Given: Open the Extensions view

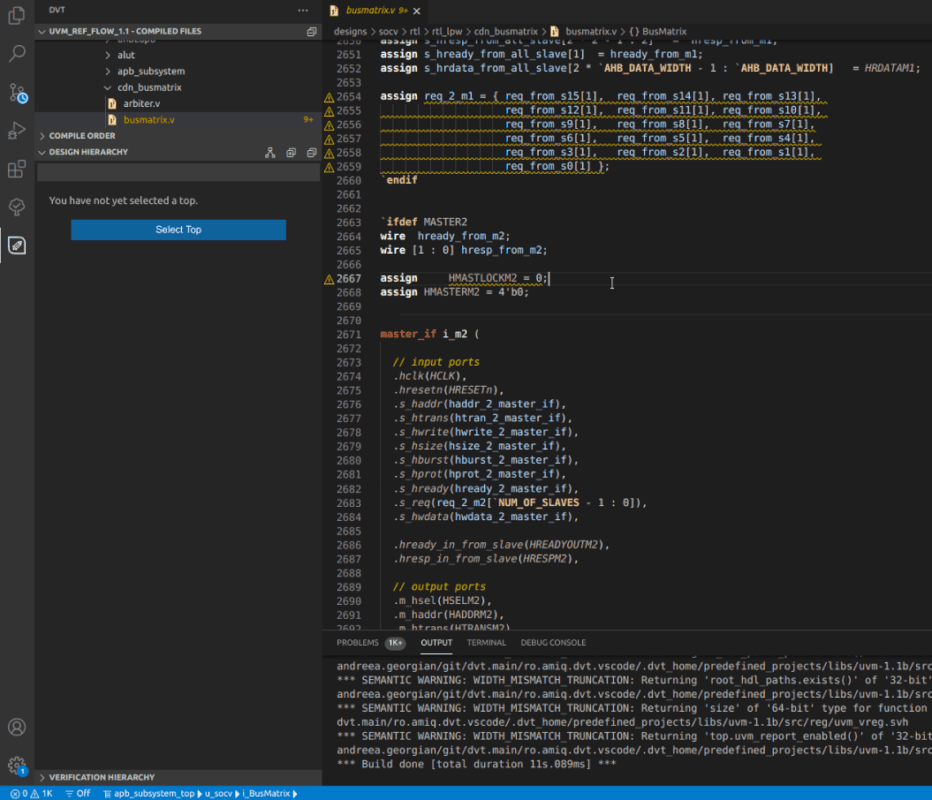Looking at the screenshot, I should pyautogui.click(x=15, y=169).
